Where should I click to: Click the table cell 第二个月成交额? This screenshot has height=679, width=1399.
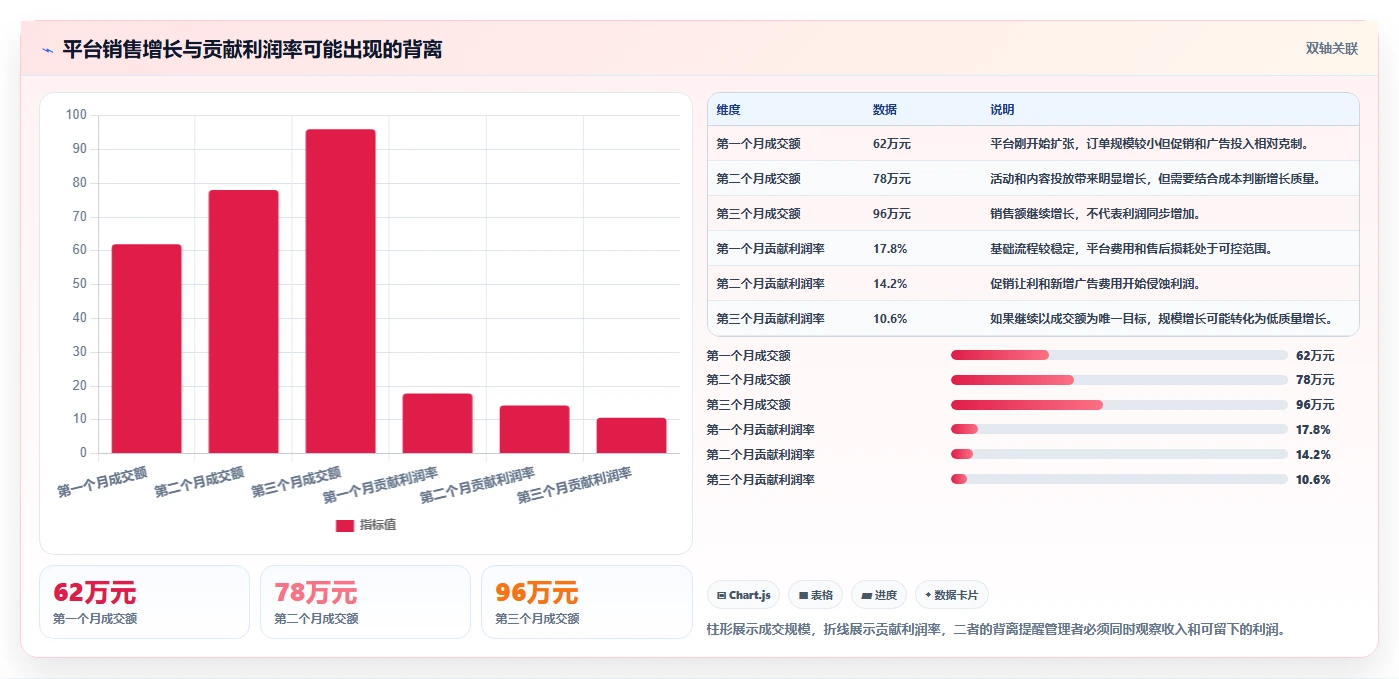click(x=758, y=179)
